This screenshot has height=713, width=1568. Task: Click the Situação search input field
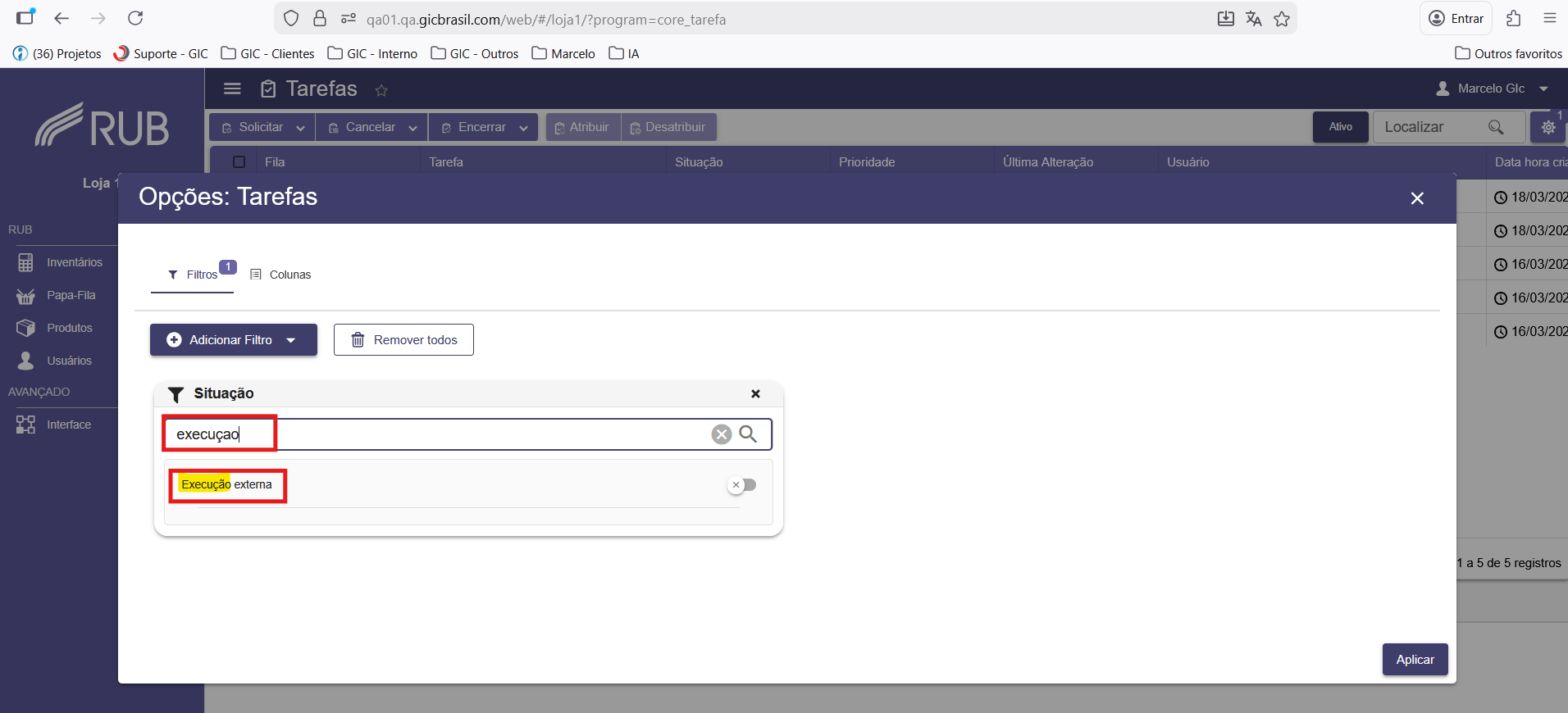click(467, 434)
